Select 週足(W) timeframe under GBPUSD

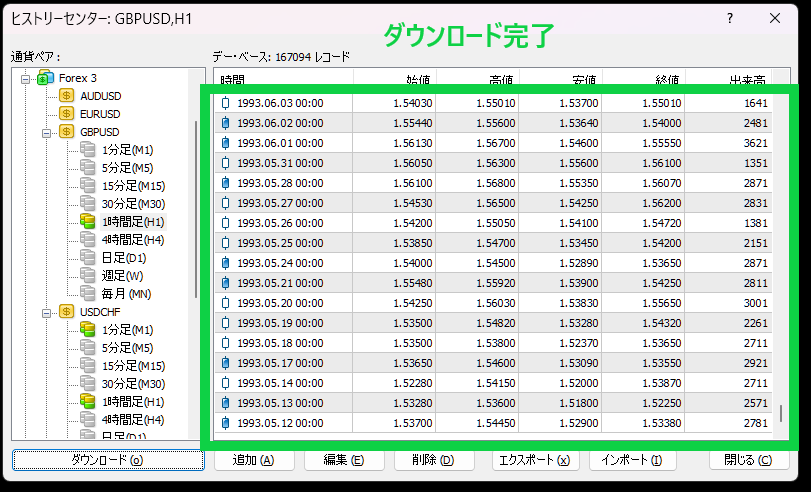coord(122,275)
